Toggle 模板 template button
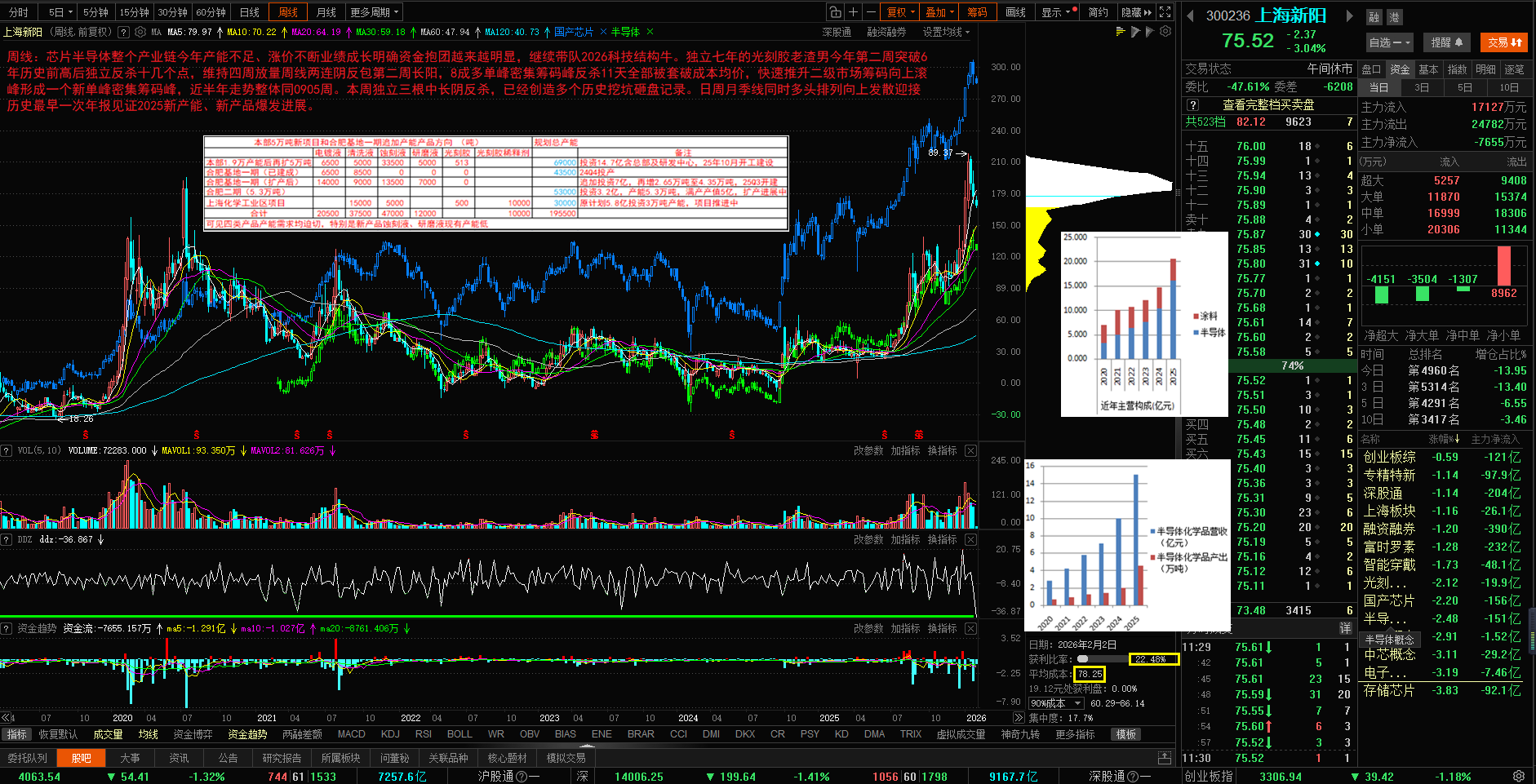Viewport: 1536px width, 784px height. tap(1126, 734)
